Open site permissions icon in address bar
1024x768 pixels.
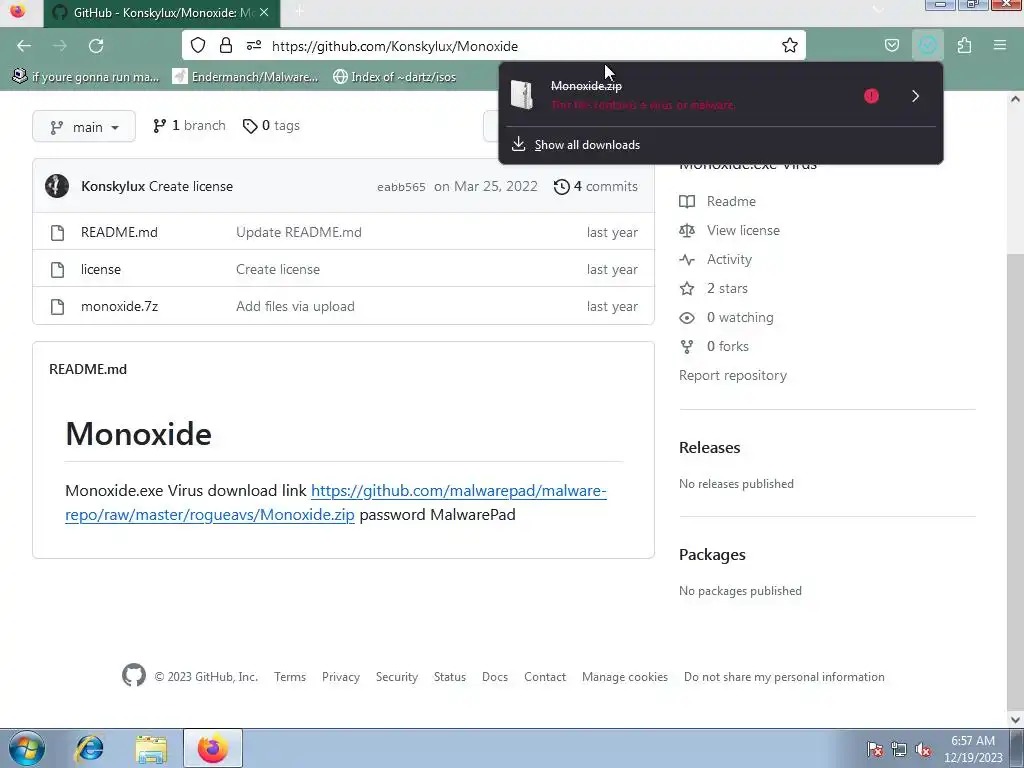pos(254,45)
